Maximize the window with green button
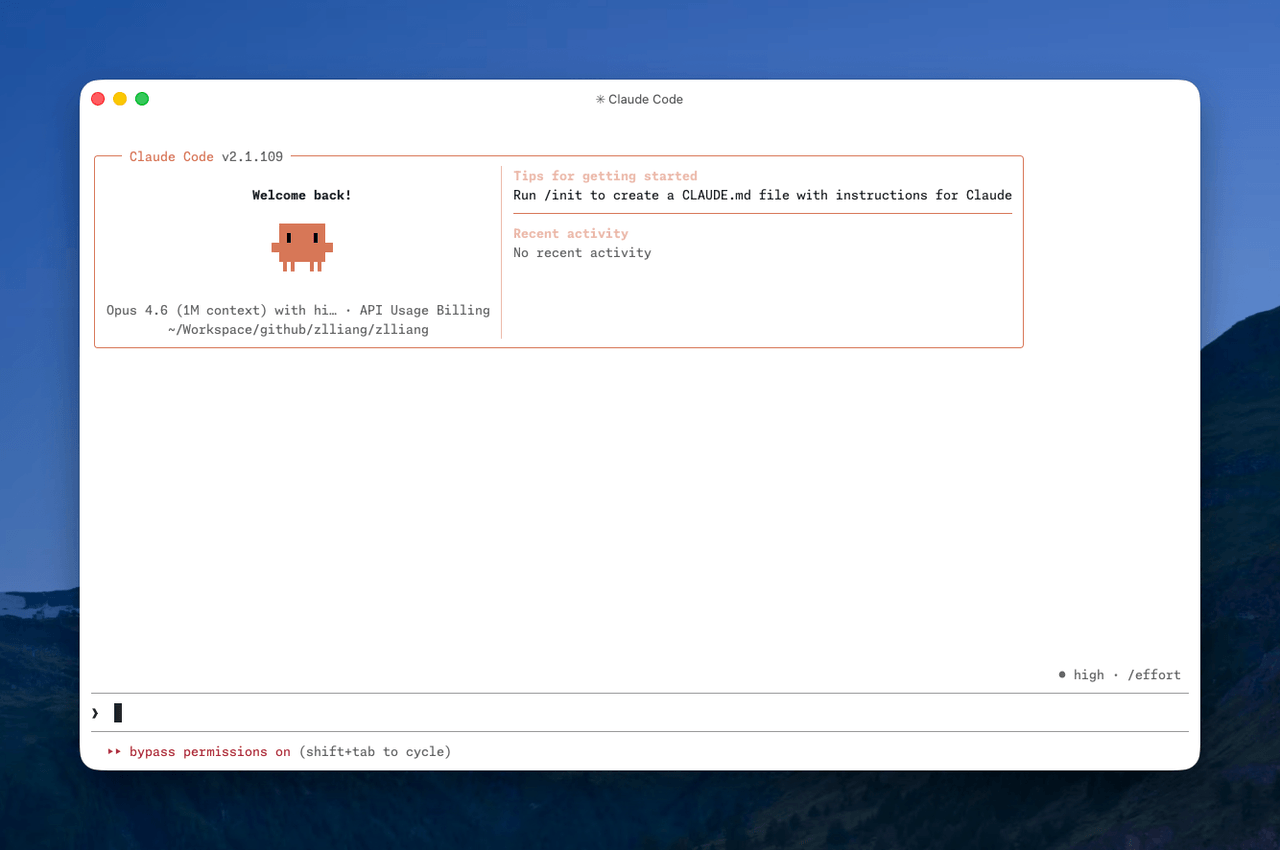 (142, 99)
